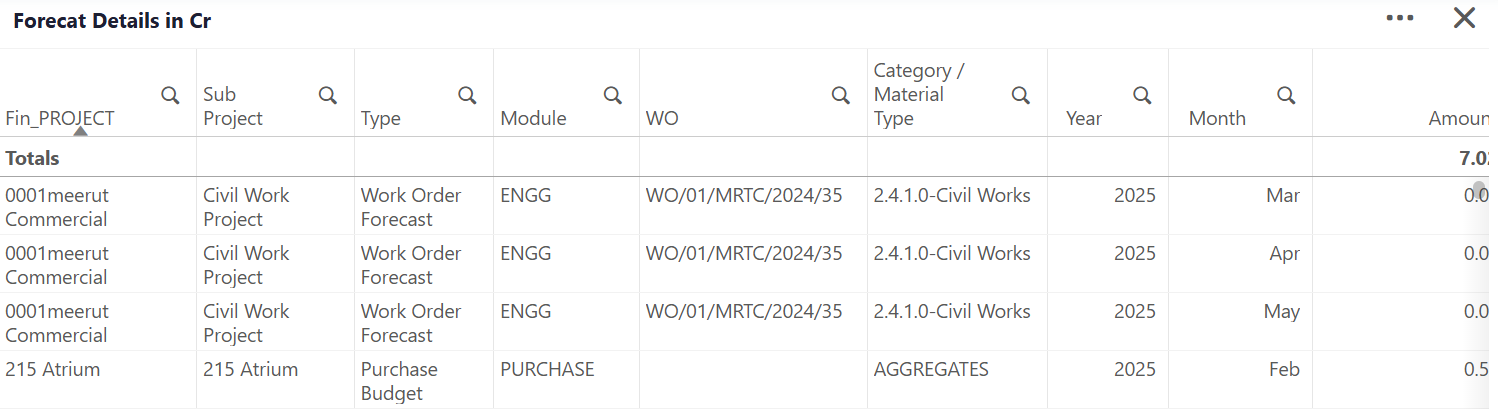Sort by the Amount column header
The height and width of the screenshot is (409, 1498).
[1458, 118]
